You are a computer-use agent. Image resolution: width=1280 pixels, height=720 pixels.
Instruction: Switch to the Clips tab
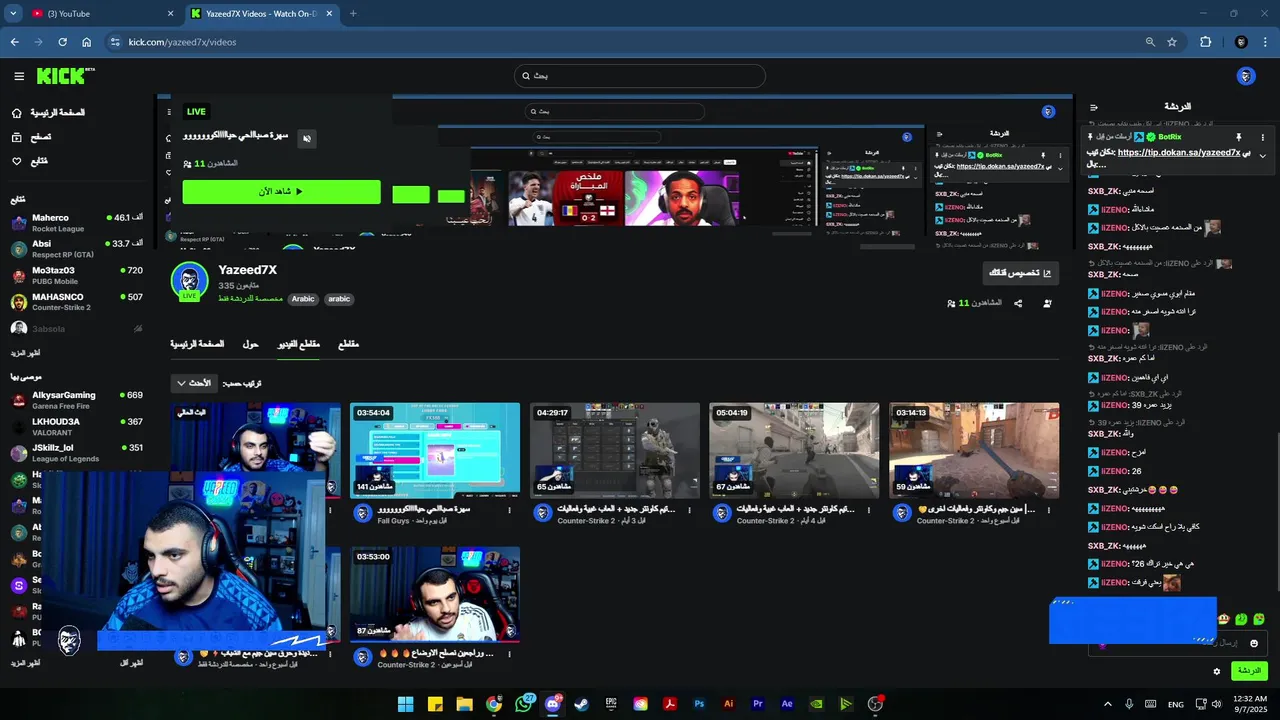coord(348,344)
